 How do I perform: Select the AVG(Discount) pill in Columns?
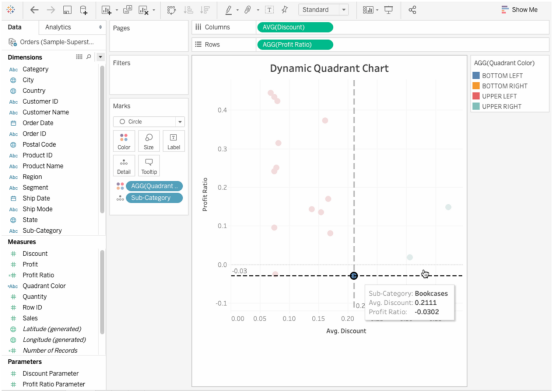point(295,27)
